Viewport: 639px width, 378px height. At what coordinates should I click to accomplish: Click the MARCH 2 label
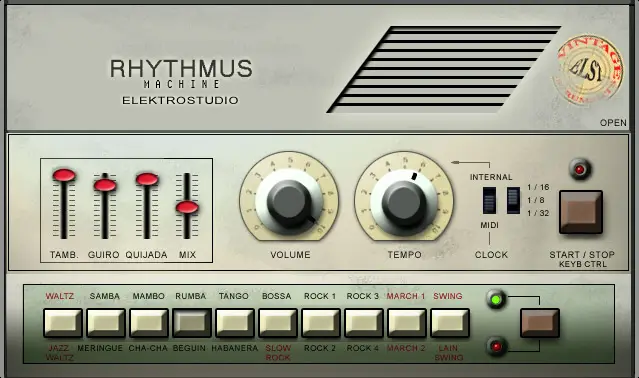406,348
